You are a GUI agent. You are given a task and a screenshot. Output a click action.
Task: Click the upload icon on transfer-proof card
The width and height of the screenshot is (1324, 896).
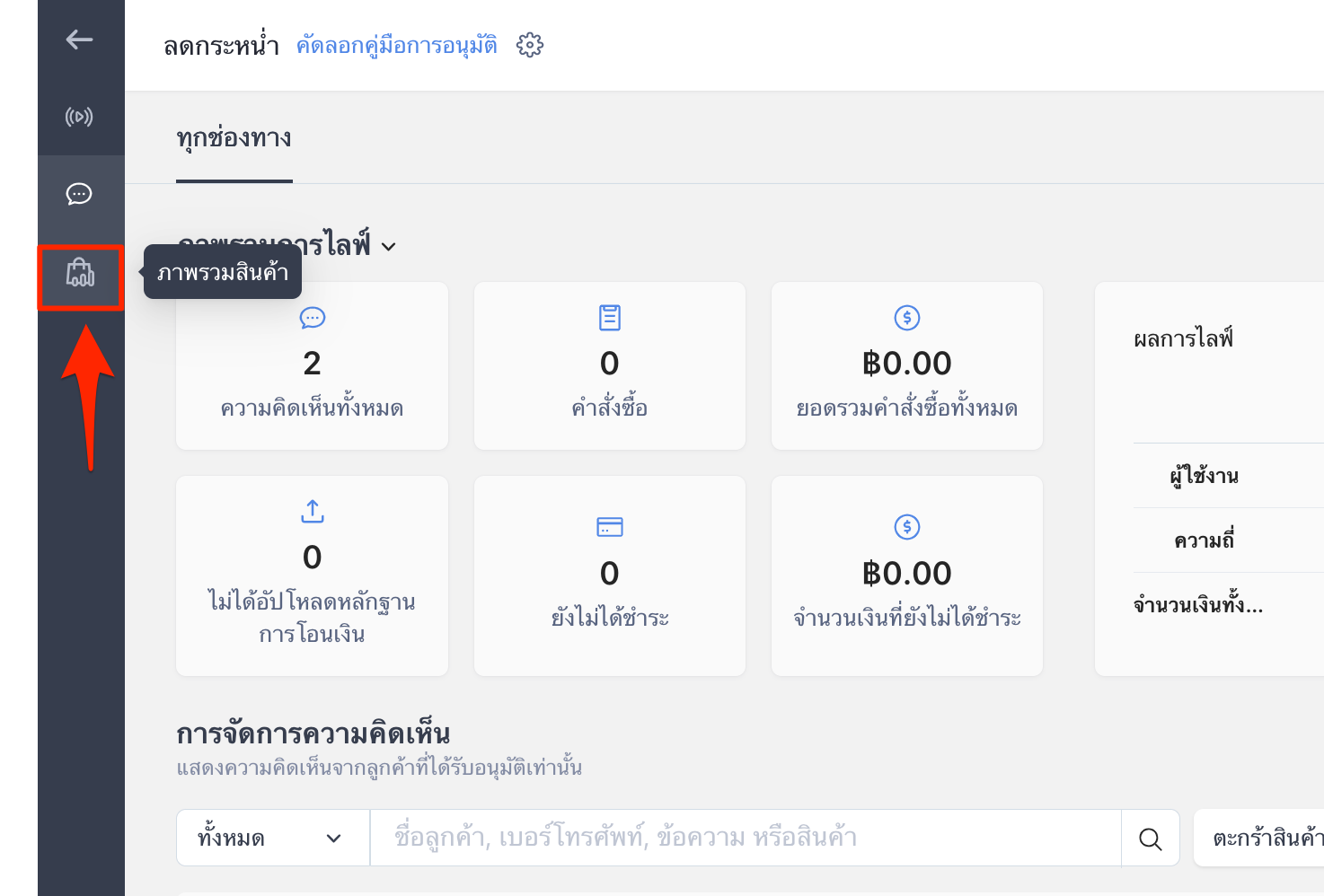[x=312, y=512]
